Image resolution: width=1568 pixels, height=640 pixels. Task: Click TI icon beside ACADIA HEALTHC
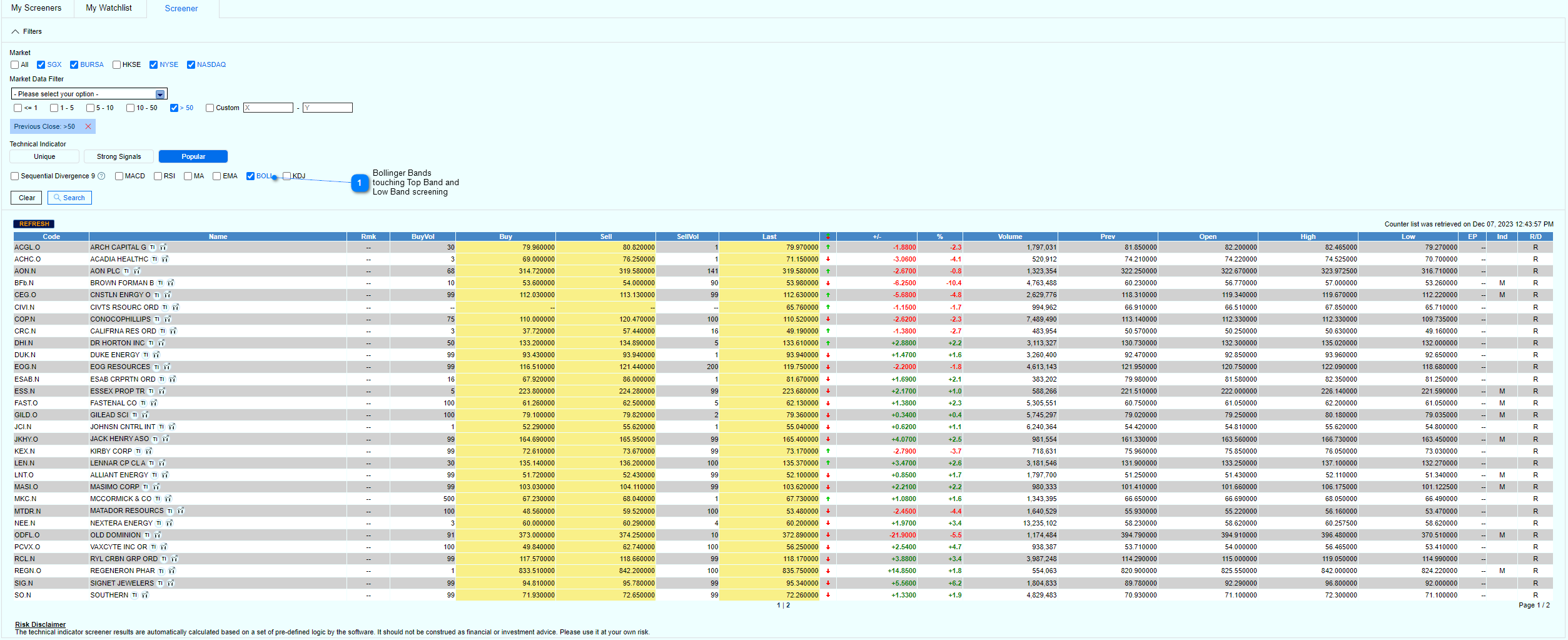(x=154, y=259)
